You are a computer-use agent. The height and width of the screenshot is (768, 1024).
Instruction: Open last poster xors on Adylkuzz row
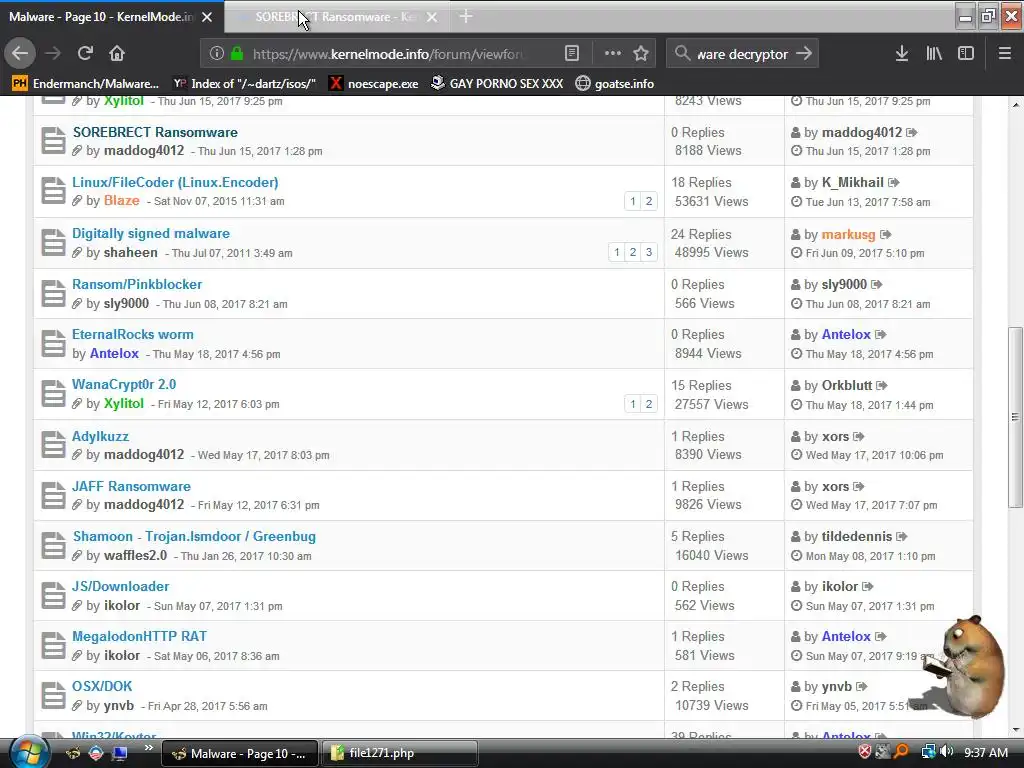coord(835,436)
